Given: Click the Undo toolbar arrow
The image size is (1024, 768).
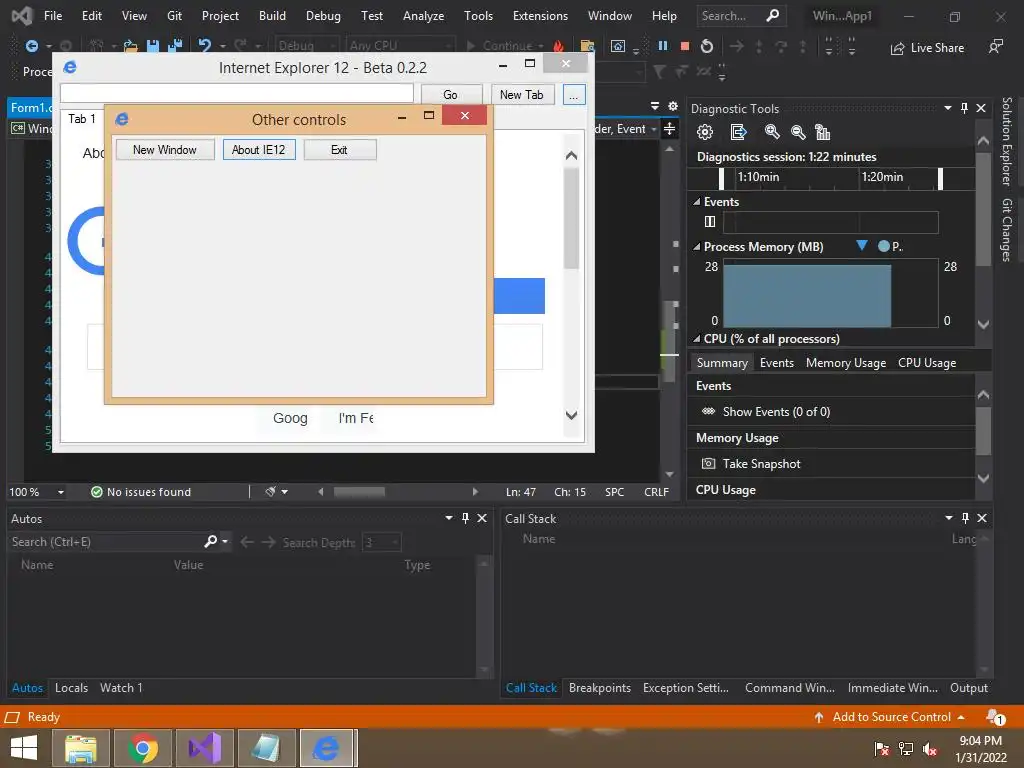Looking at the screenshot, I should tap(205, 46).
